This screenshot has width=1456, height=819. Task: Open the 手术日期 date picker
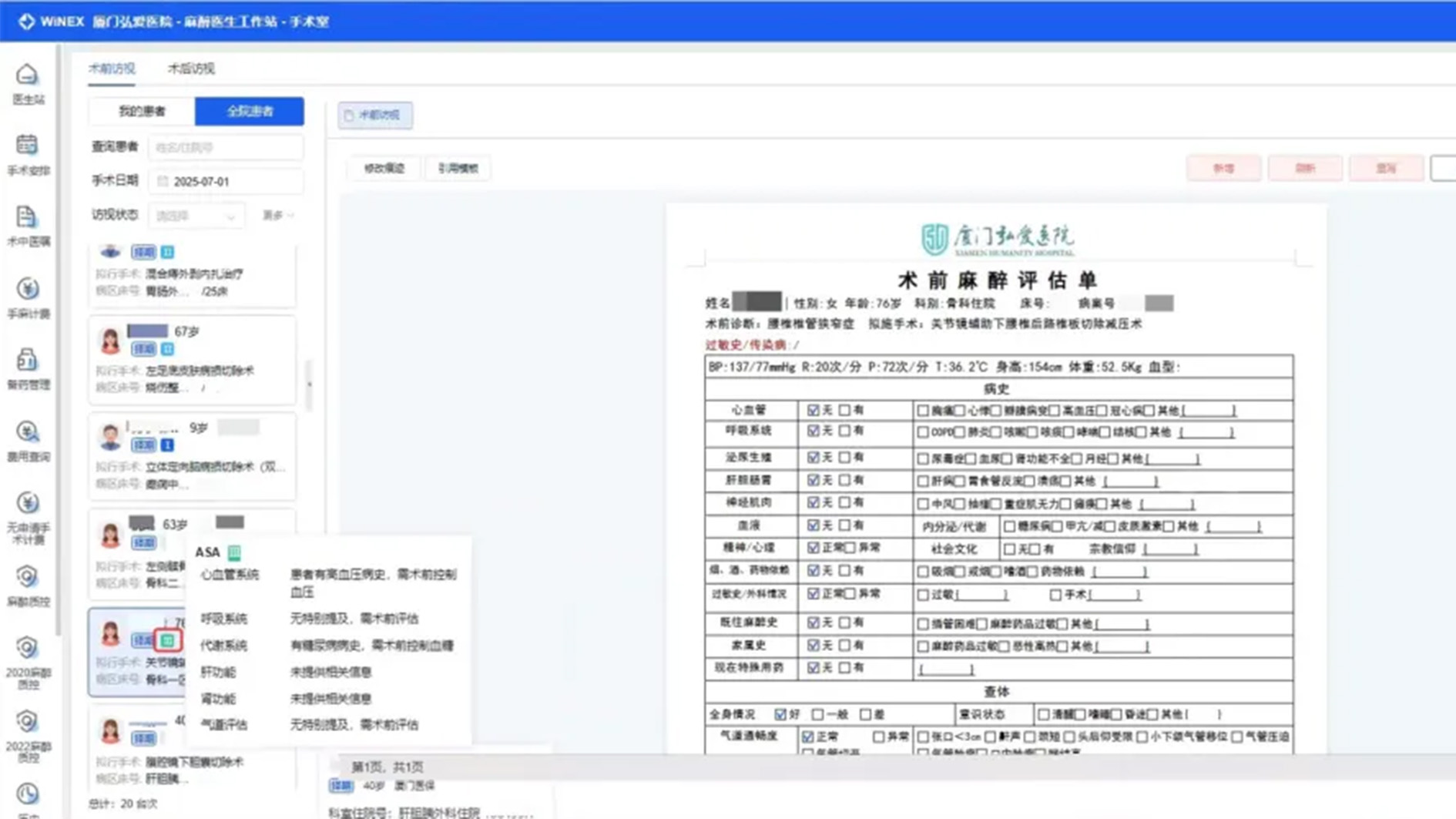coord(226,182)
